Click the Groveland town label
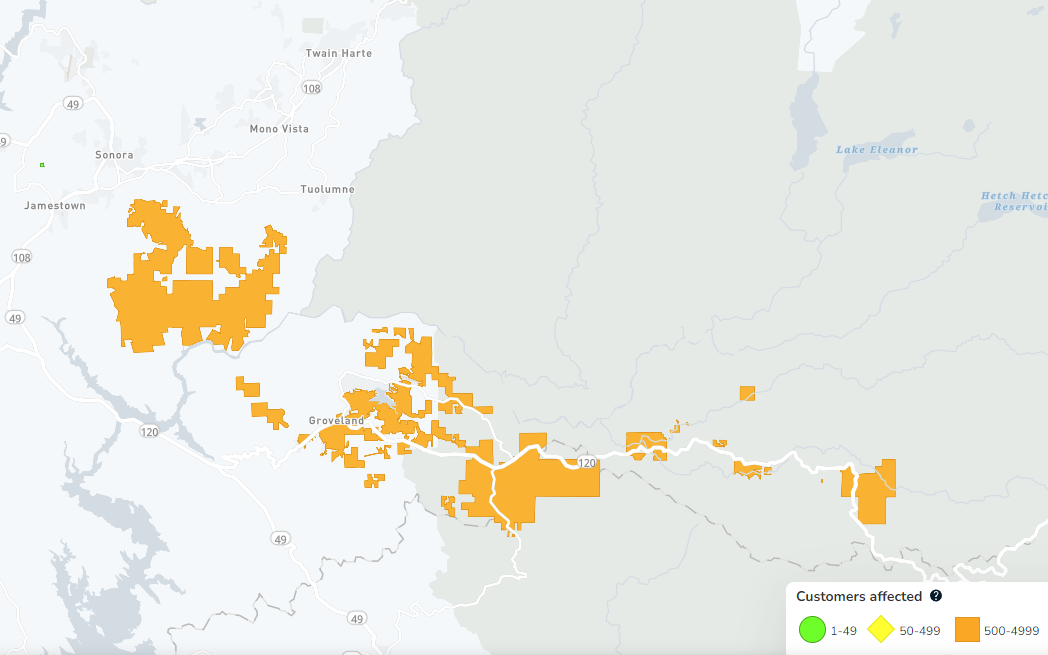Image resolution: width=1048 pixels, height=655 pixels. [x=336, y=421]
